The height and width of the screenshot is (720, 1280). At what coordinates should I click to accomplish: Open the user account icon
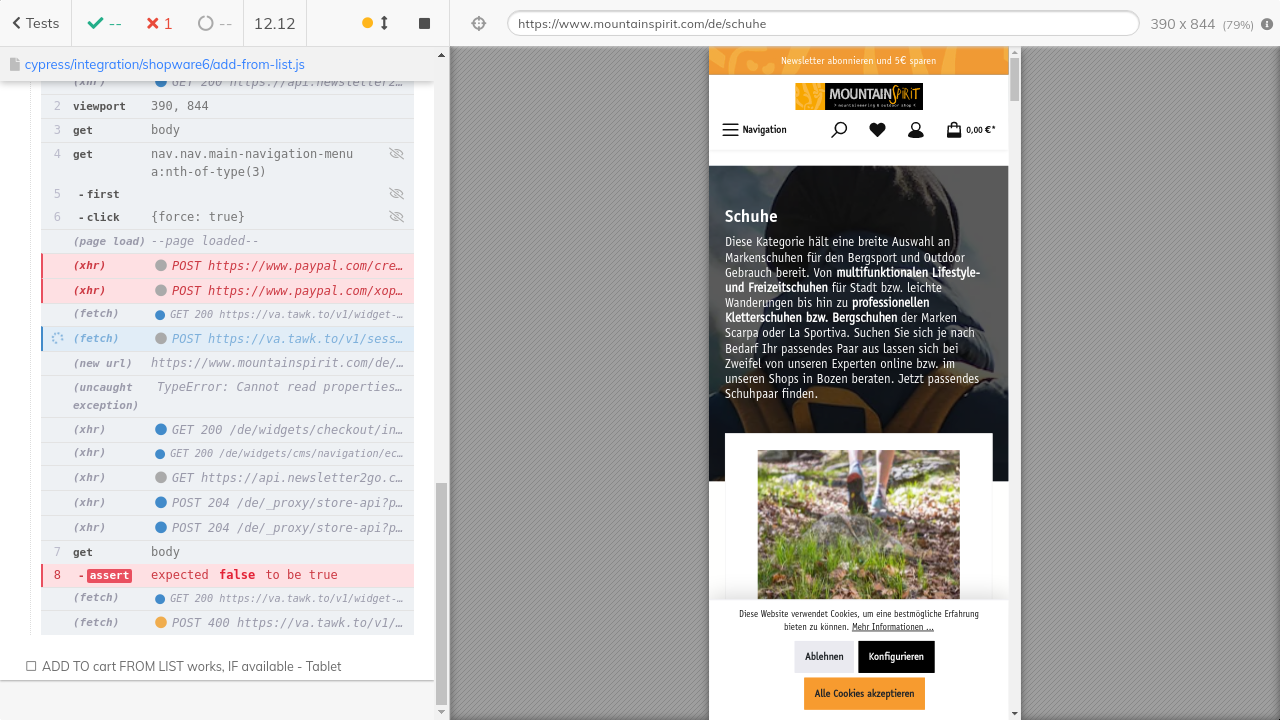(915, 130)
